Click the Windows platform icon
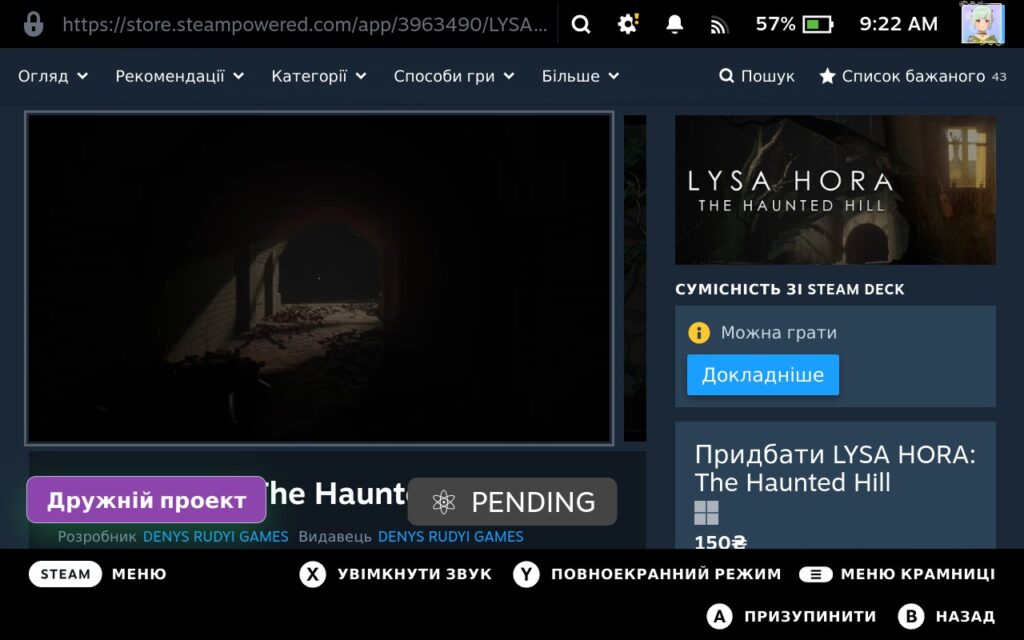 tap(706, 513)
